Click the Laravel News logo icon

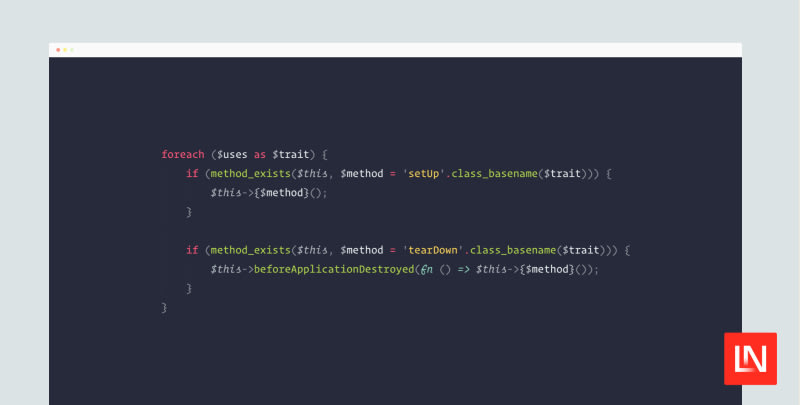tap(750, 358)
